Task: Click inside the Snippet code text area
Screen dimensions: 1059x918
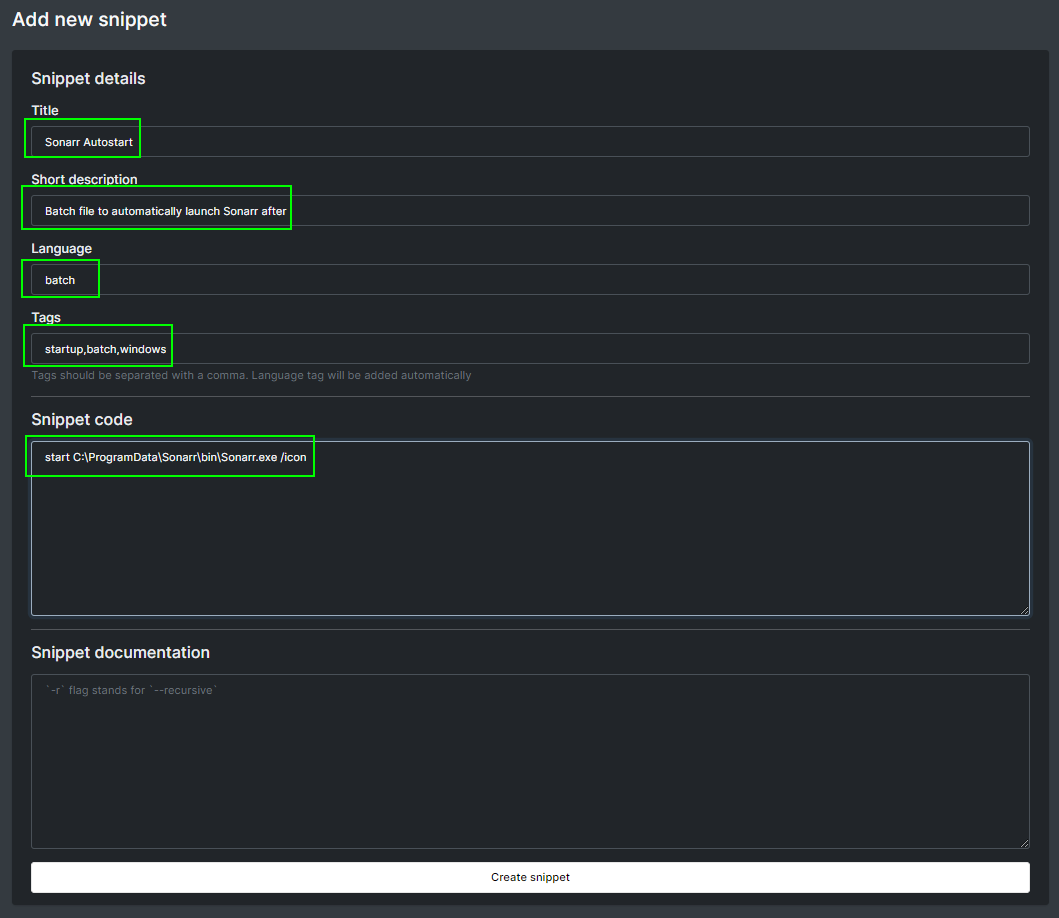Action: click(530, 528)
